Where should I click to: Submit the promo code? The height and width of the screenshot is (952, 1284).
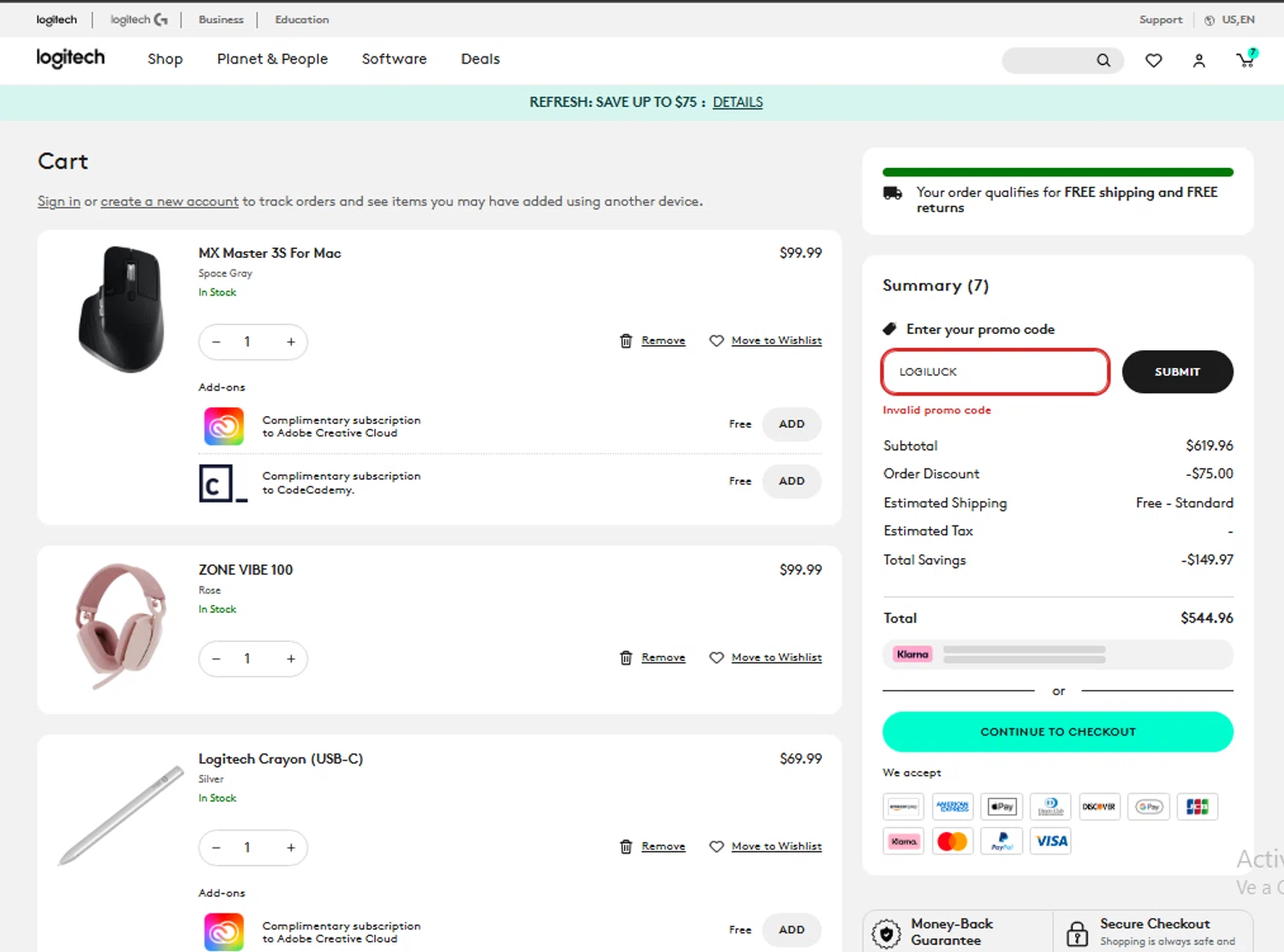point(1178,372)
